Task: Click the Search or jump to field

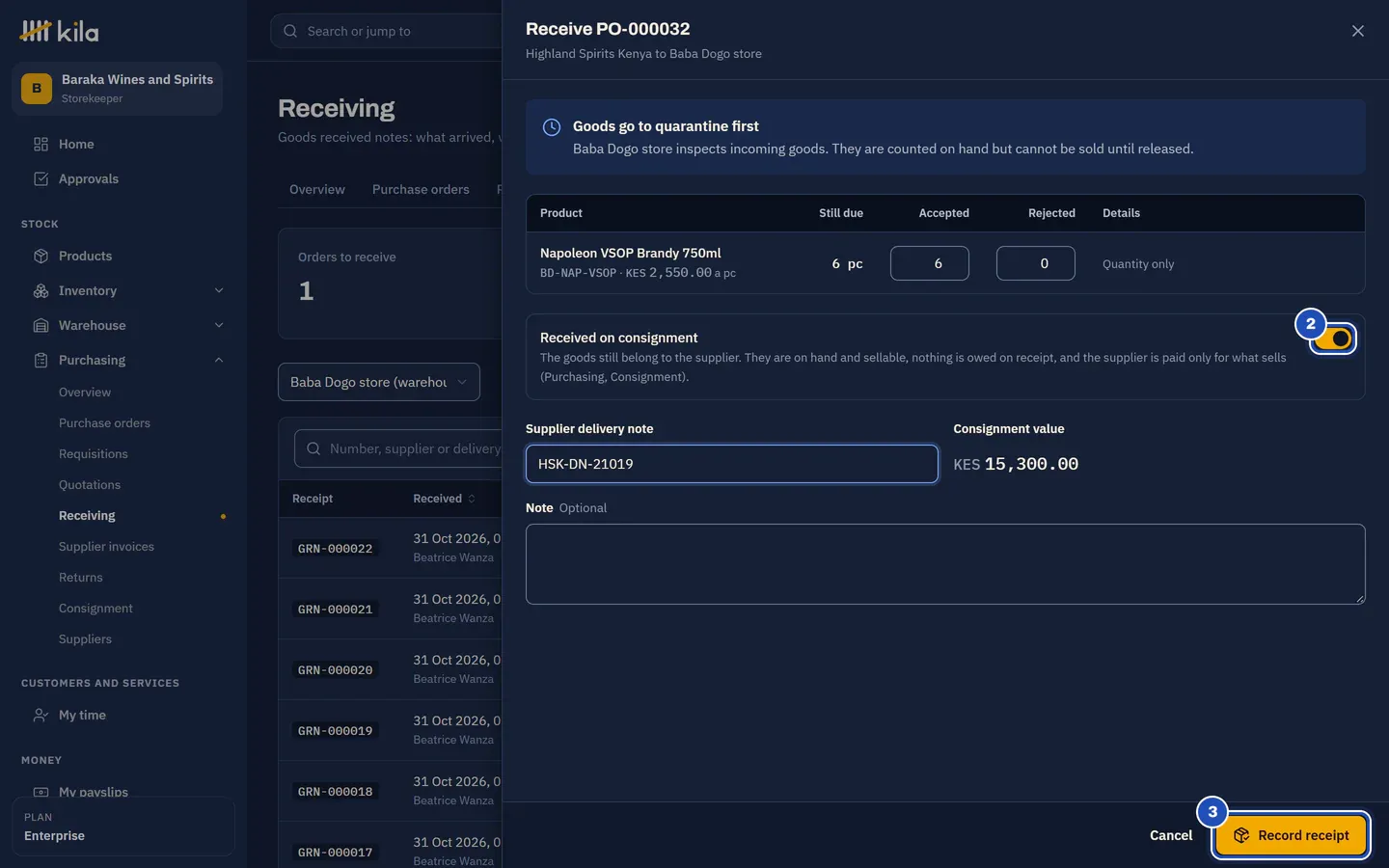Action: point(386,31)
